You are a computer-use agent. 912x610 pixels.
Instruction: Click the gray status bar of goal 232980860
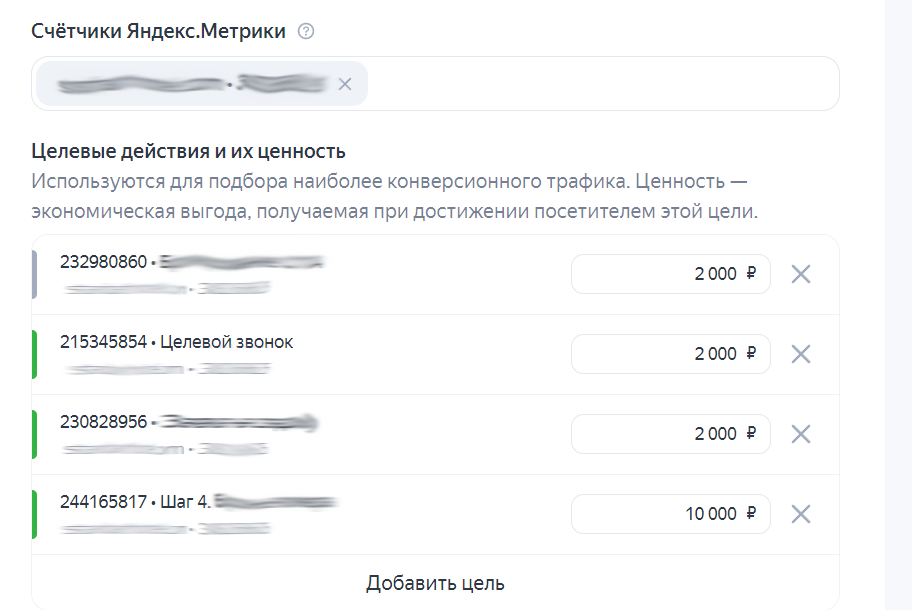[x=35, y=274]
